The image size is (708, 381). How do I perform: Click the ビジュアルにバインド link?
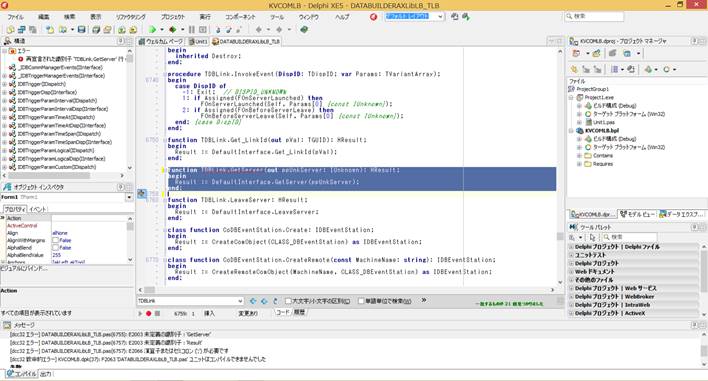[x=24, y=268]
